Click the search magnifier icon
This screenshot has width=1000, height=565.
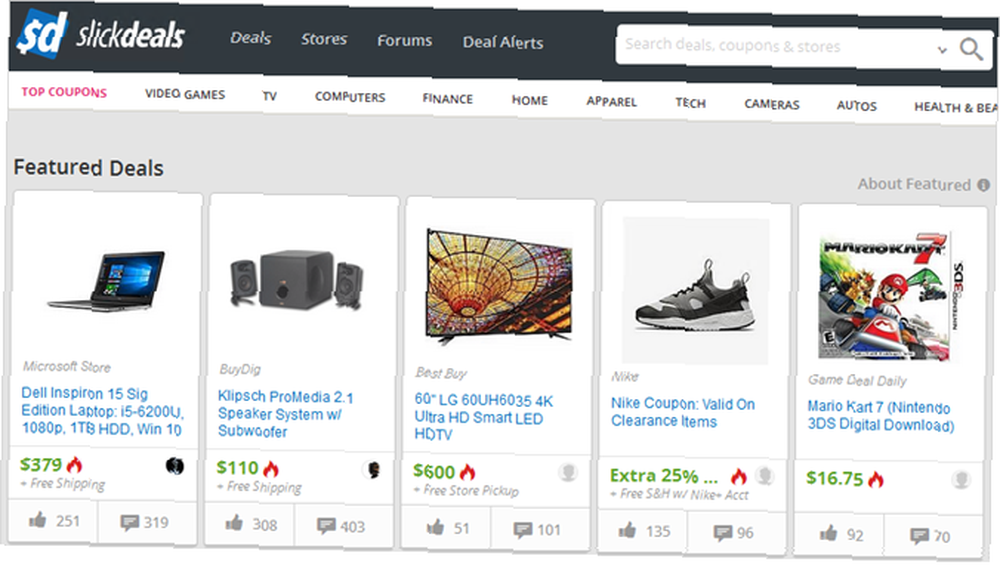click(971, 49)
